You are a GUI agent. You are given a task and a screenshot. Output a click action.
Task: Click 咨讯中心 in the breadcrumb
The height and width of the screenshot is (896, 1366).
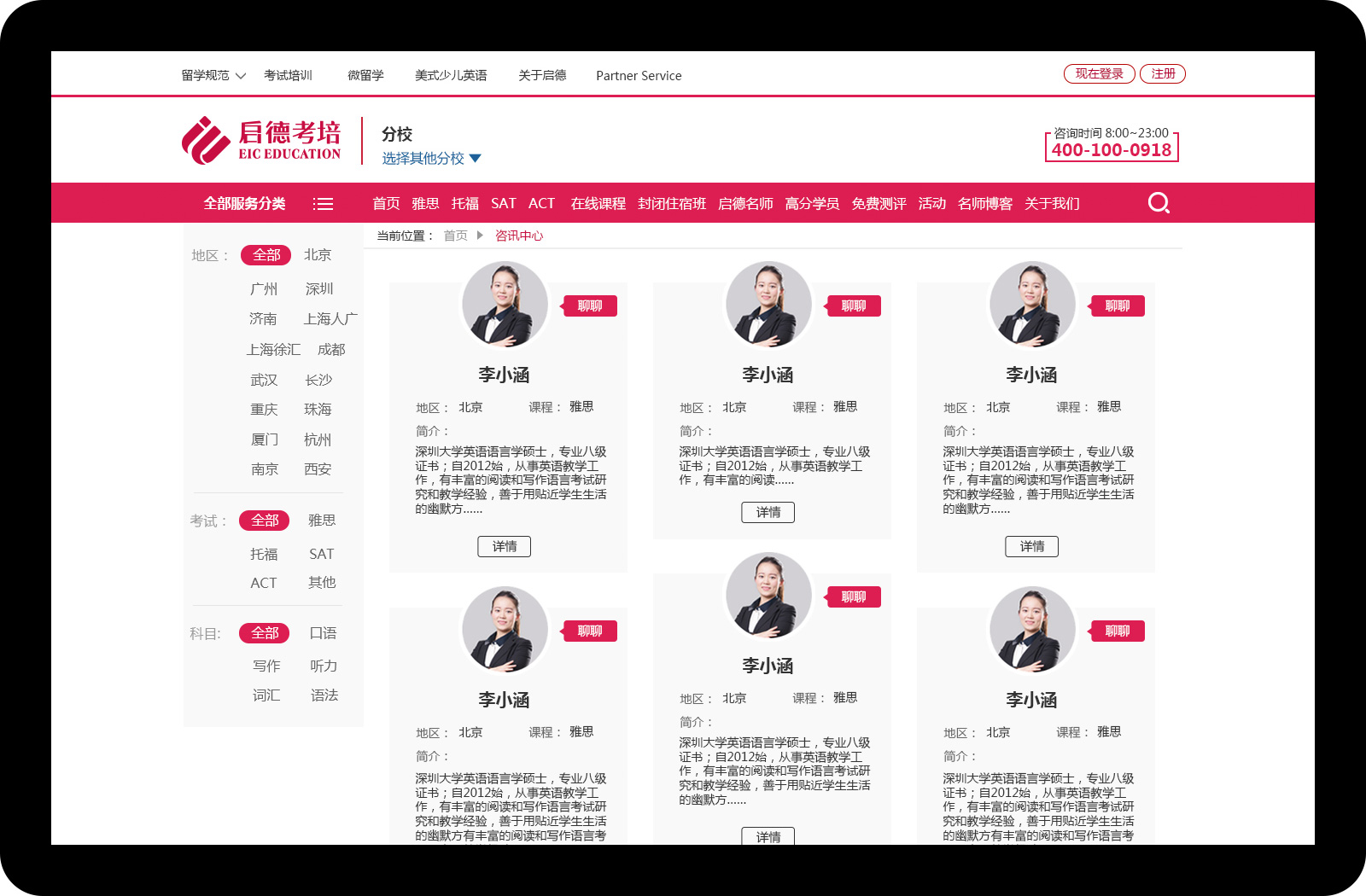519,236
